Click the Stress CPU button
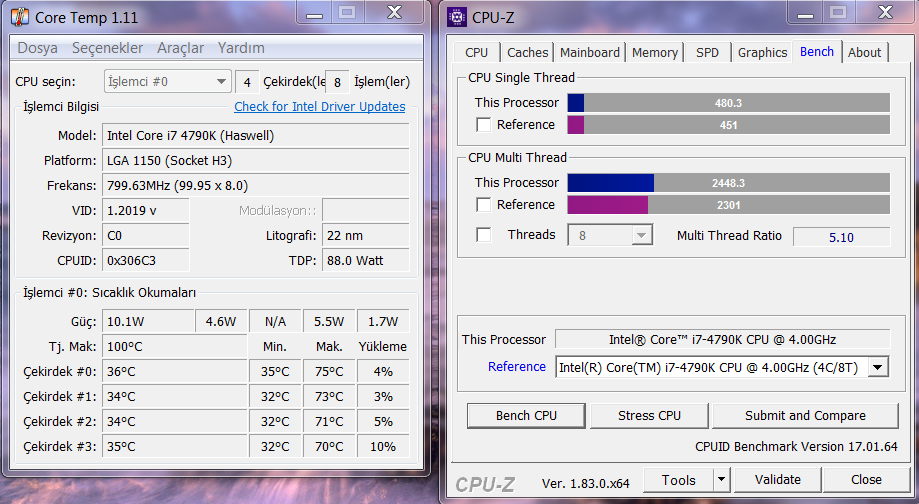Viewport: 919px width, 504px height. (649, 416)
